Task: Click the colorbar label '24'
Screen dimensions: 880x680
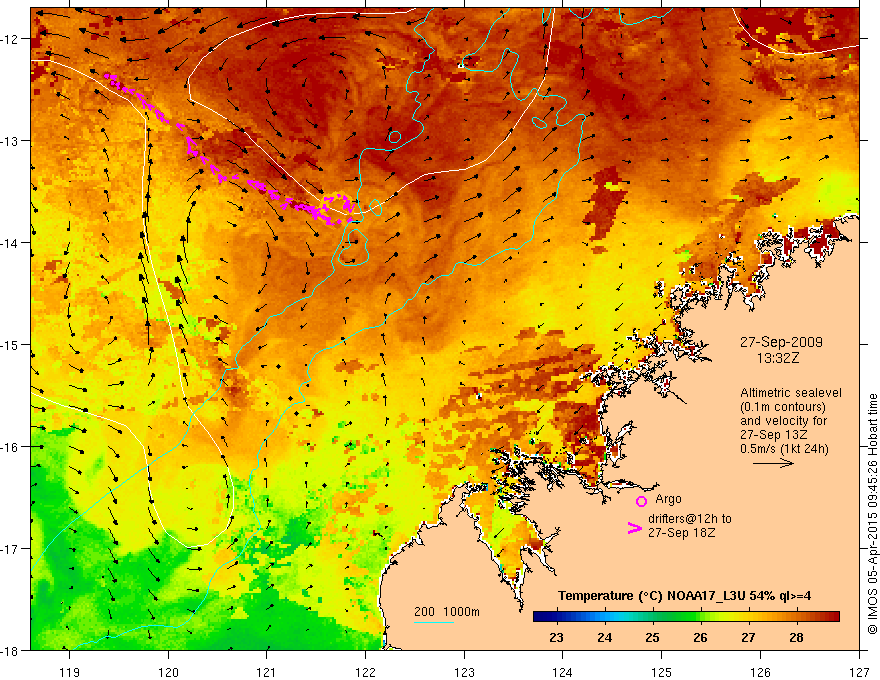Action: [604, 637]
